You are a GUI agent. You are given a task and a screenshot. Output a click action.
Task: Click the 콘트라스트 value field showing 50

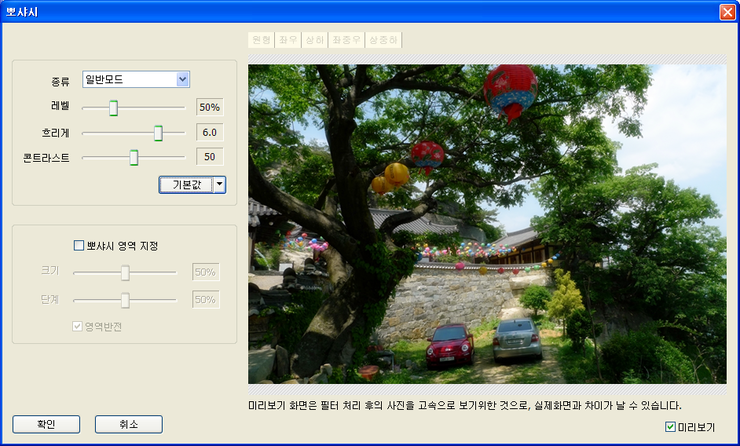(208, 157)
